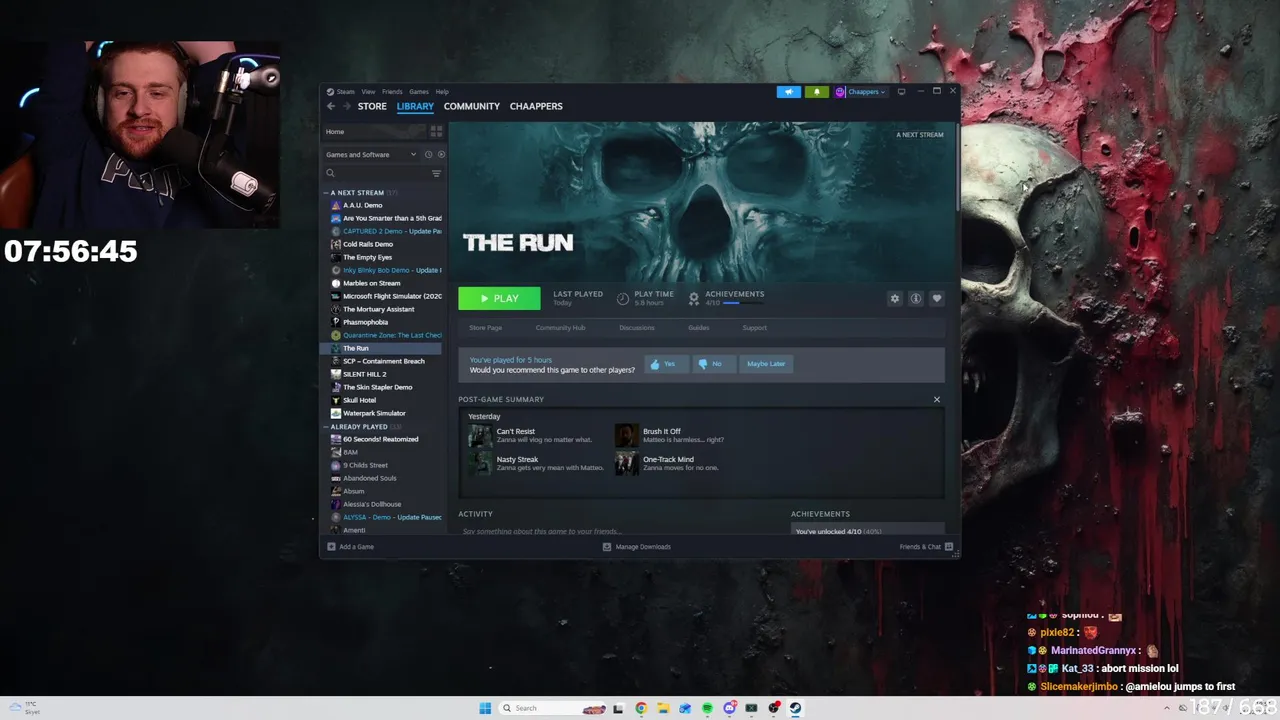Open Steam announcements megaphone button

789,92
